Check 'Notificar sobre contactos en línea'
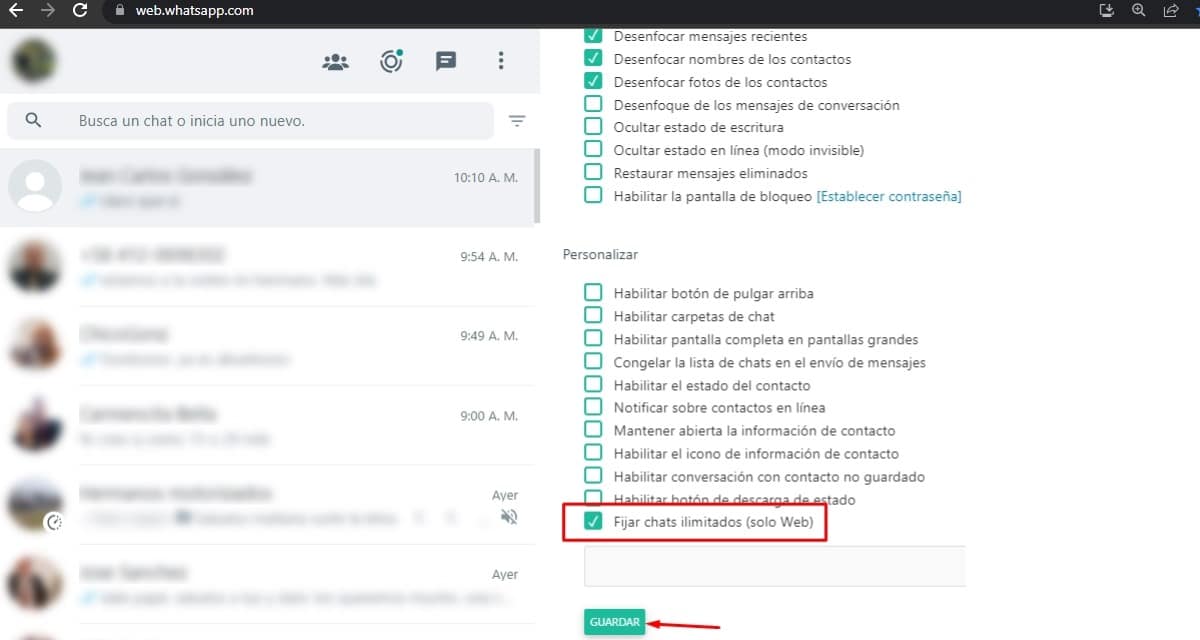The height and width of the screenshot is (640, 1200). point(593,407)
